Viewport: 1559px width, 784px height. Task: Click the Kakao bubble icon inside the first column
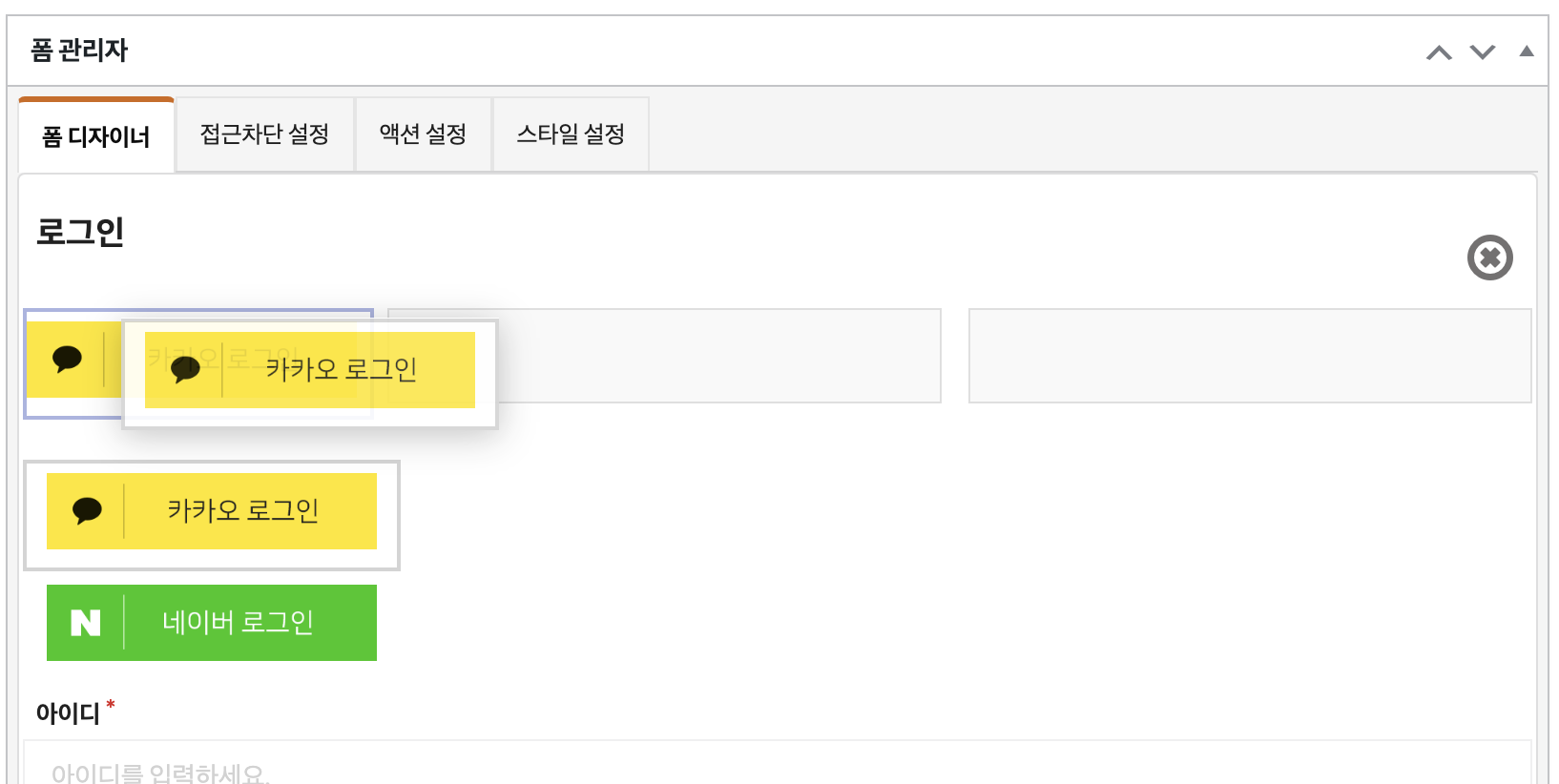tap(67, 360)
